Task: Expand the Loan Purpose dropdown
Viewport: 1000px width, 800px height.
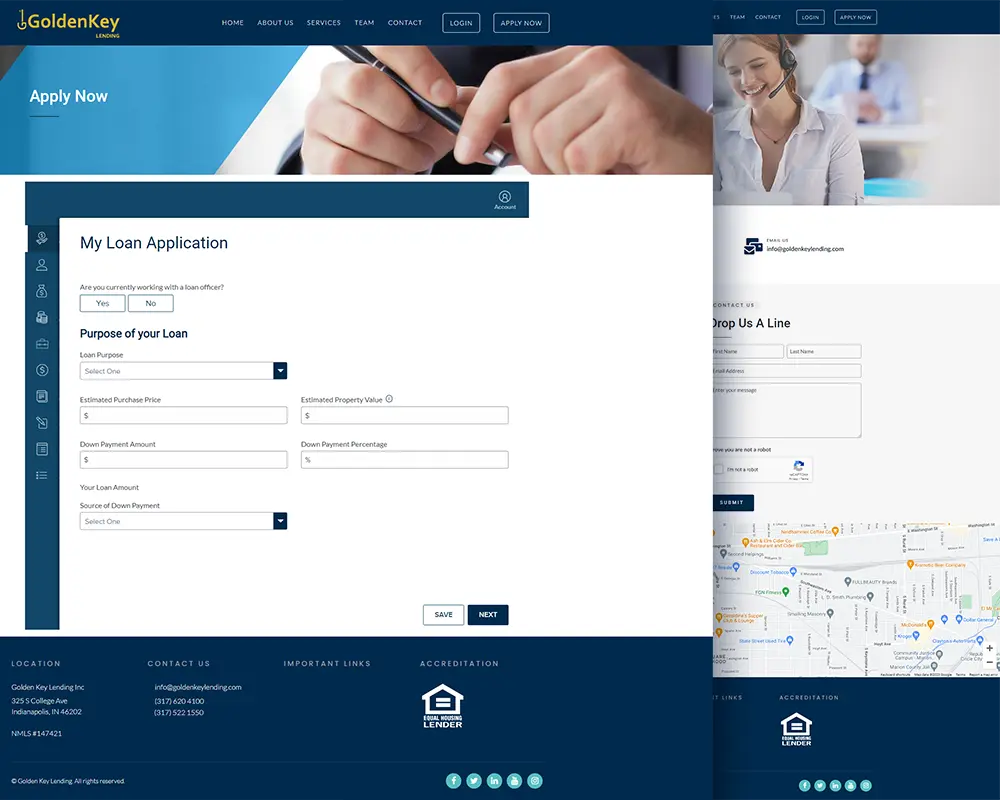Action: point(184,371)
